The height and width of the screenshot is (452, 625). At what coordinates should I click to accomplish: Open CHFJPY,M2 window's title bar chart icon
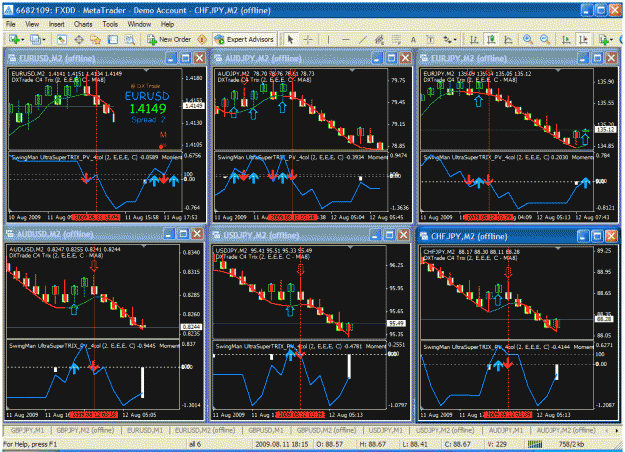[x=424, y=236]
